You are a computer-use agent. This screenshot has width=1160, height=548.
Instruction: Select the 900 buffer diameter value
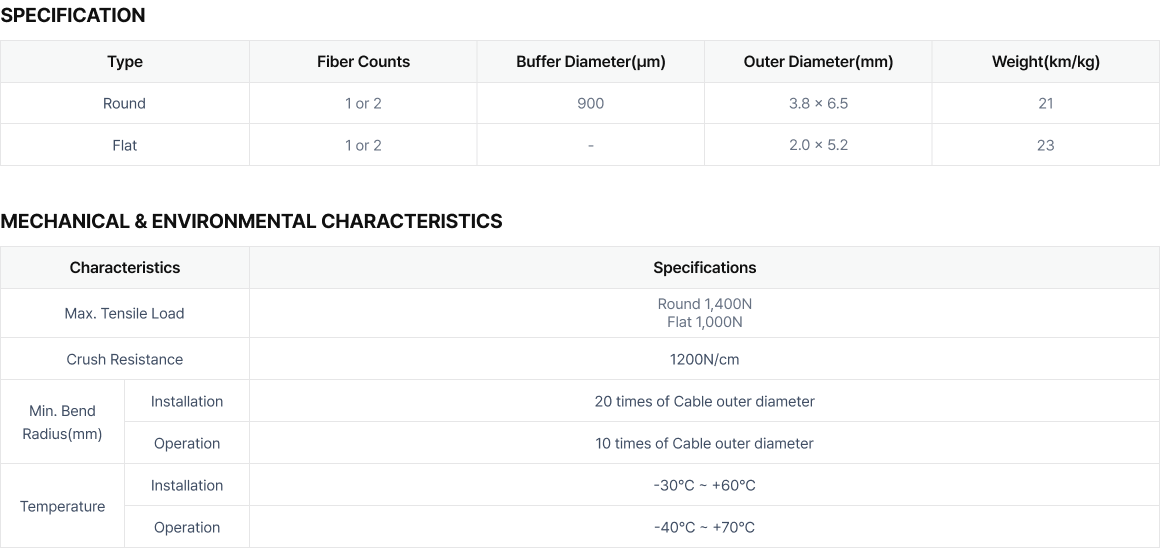pyautogui.click(x=590, y=104)
